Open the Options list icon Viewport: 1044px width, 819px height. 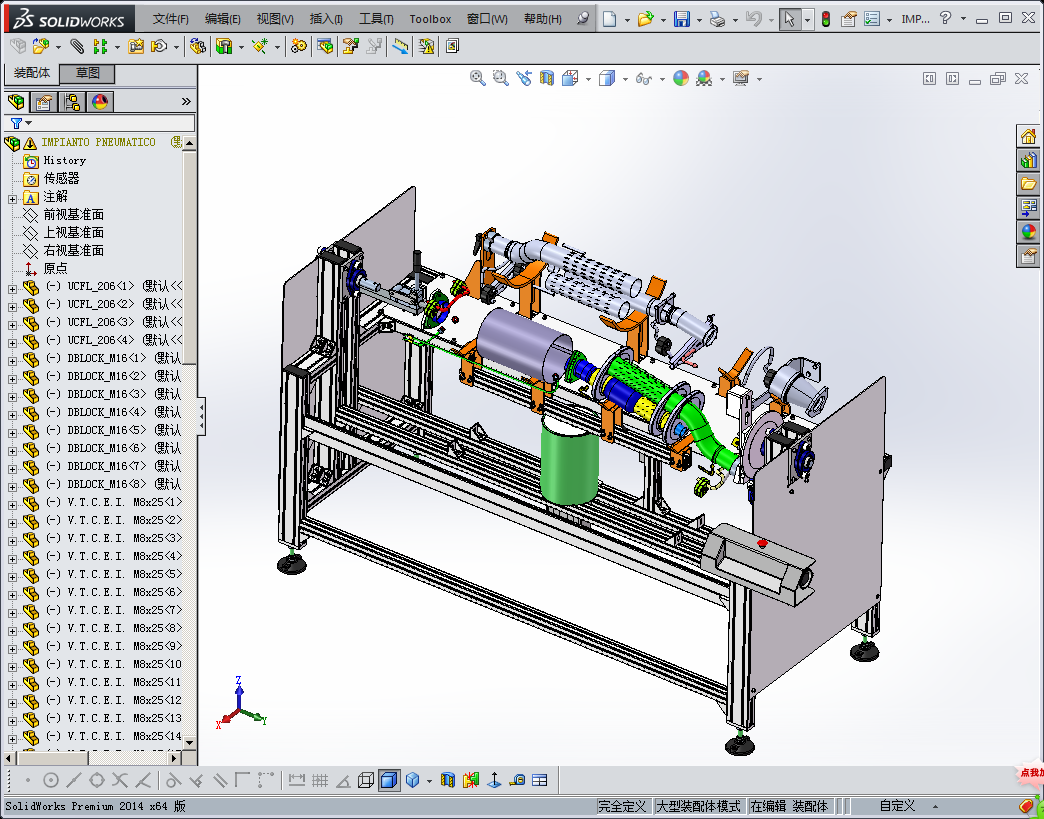[872, 19]
